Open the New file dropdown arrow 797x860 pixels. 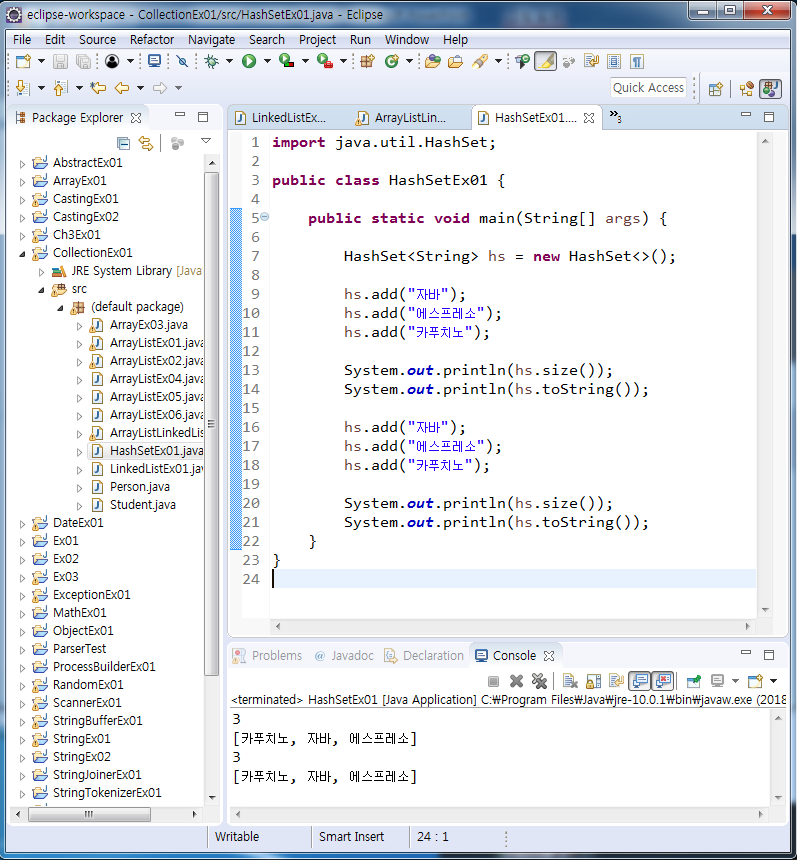[41, 61]
